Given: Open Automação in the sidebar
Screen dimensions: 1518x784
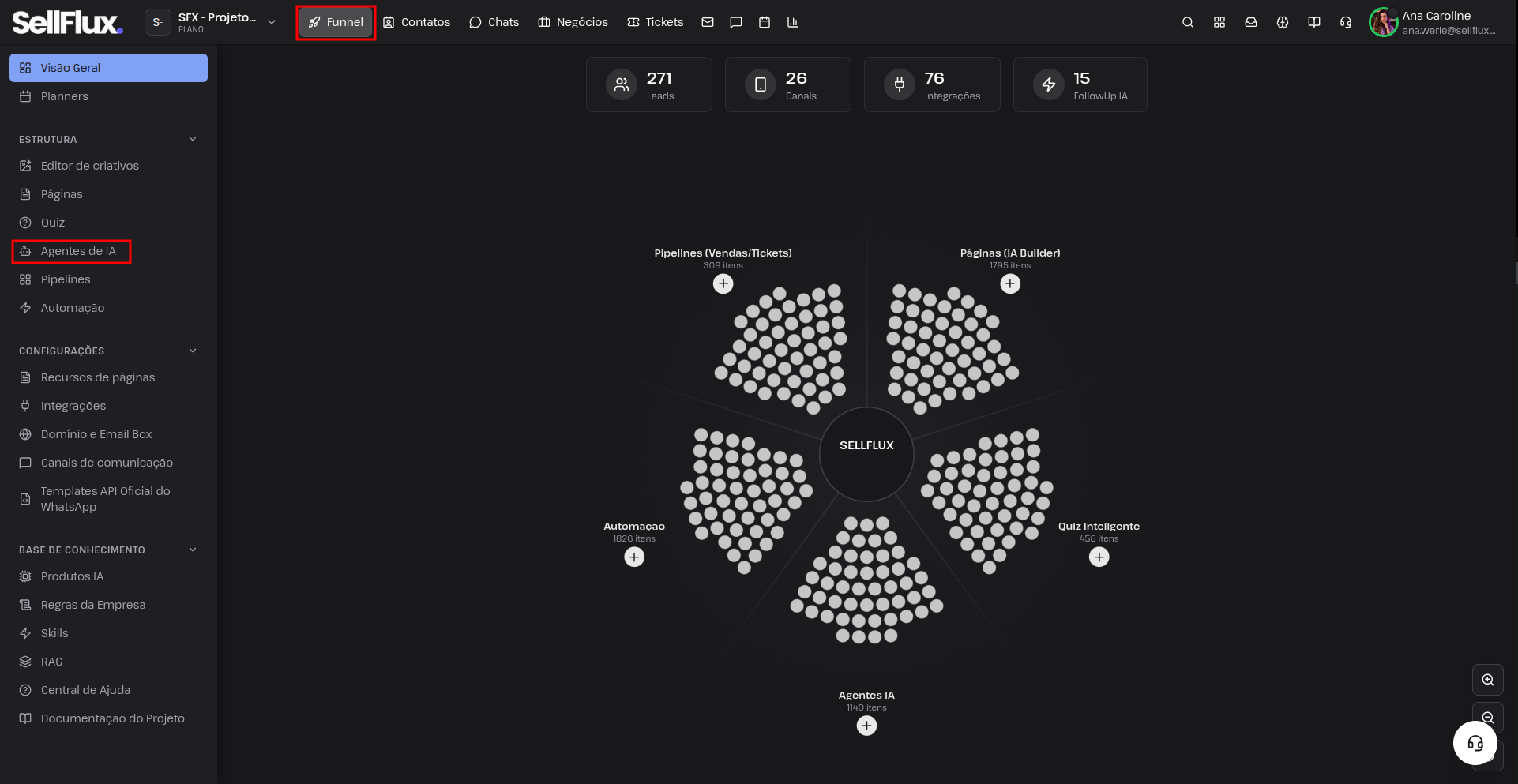Looking at the screenshot, I should click(108, 308).
